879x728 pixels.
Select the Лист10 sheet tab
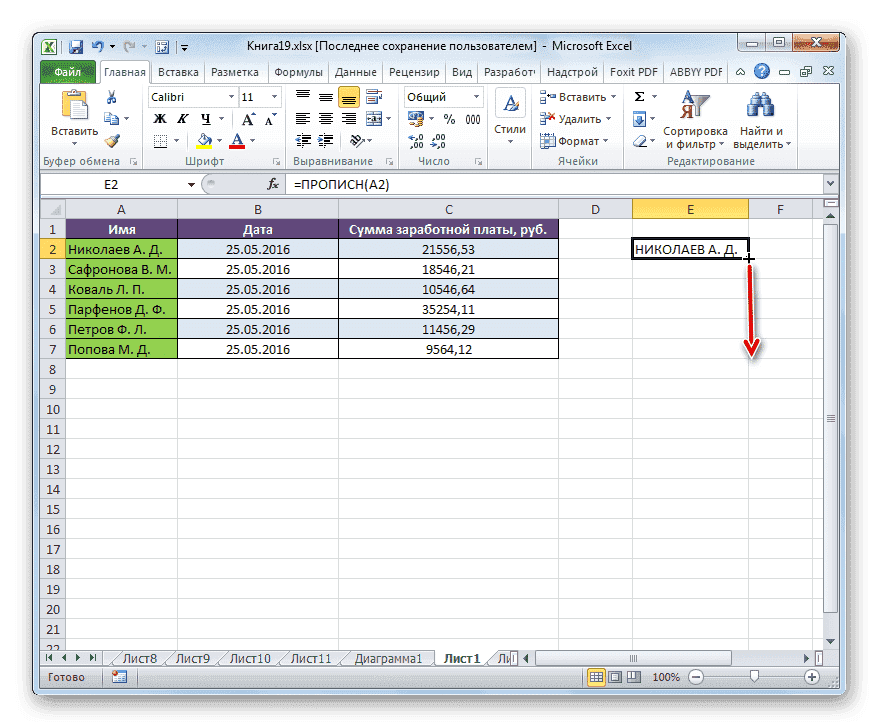point(248,658)
